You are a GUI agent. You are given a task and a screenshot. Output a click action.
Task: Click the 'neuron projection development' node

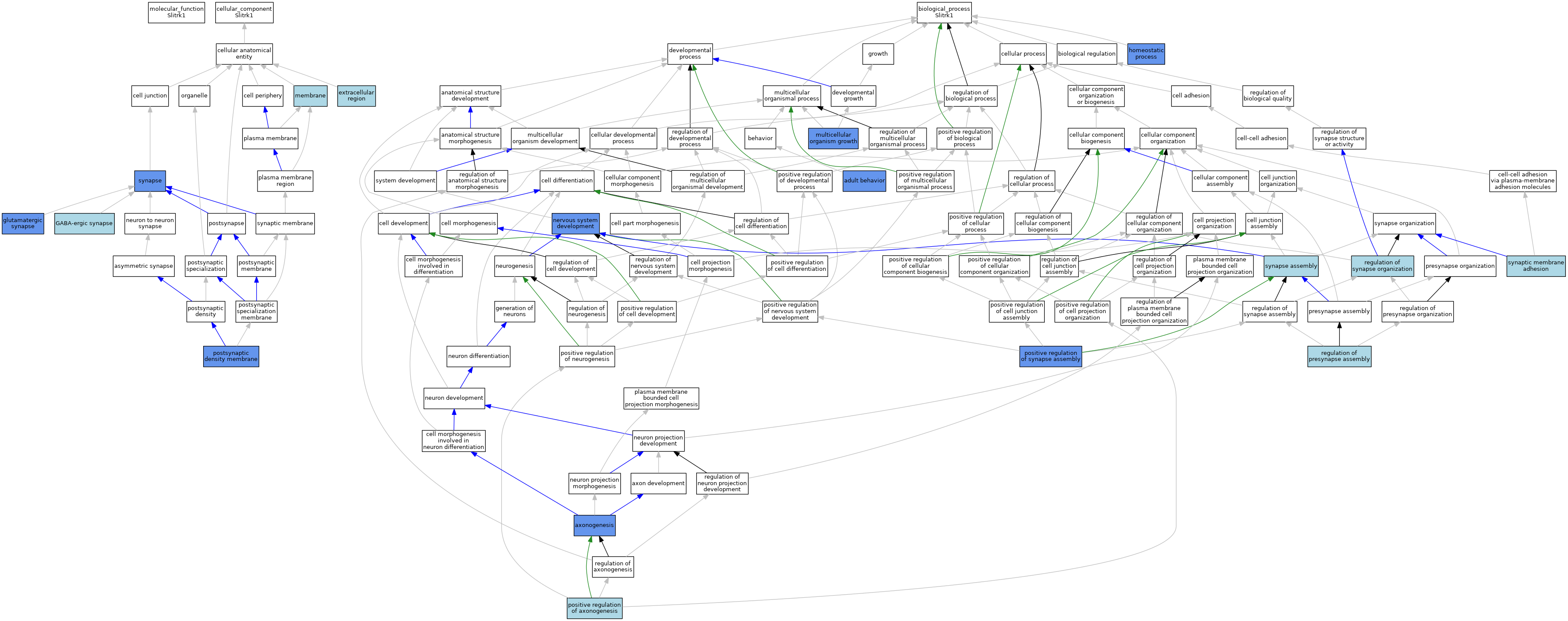(658, 441)
